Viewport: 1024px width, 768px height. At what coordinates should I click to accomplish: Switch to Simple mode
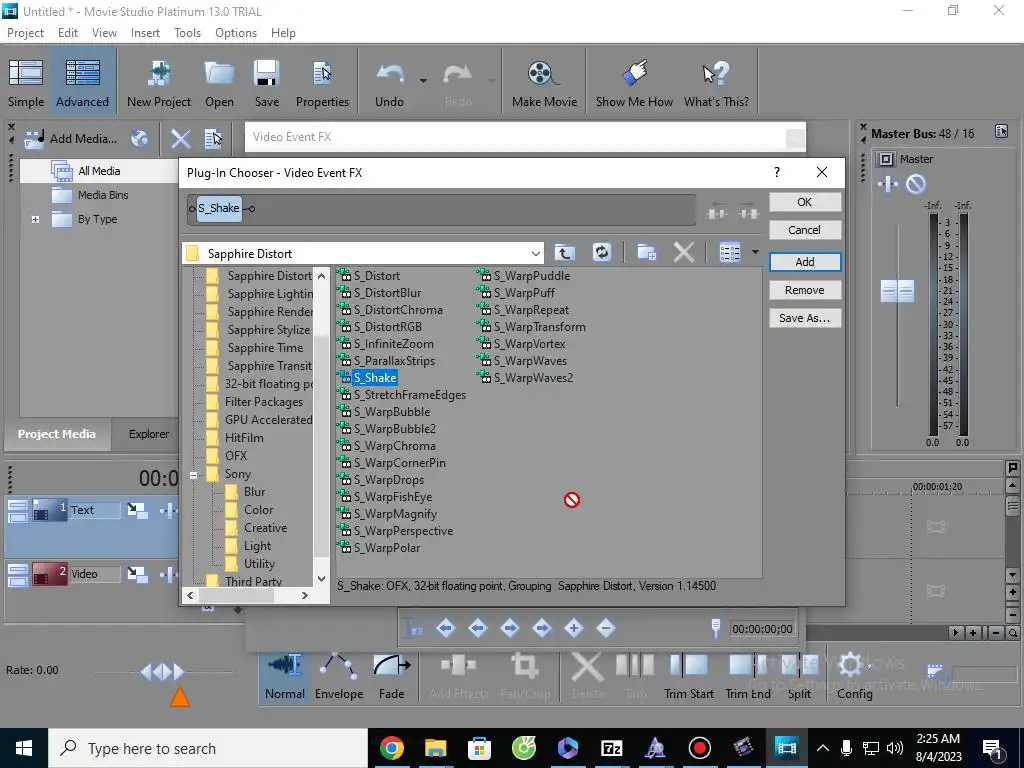click(x=26, y=83)
